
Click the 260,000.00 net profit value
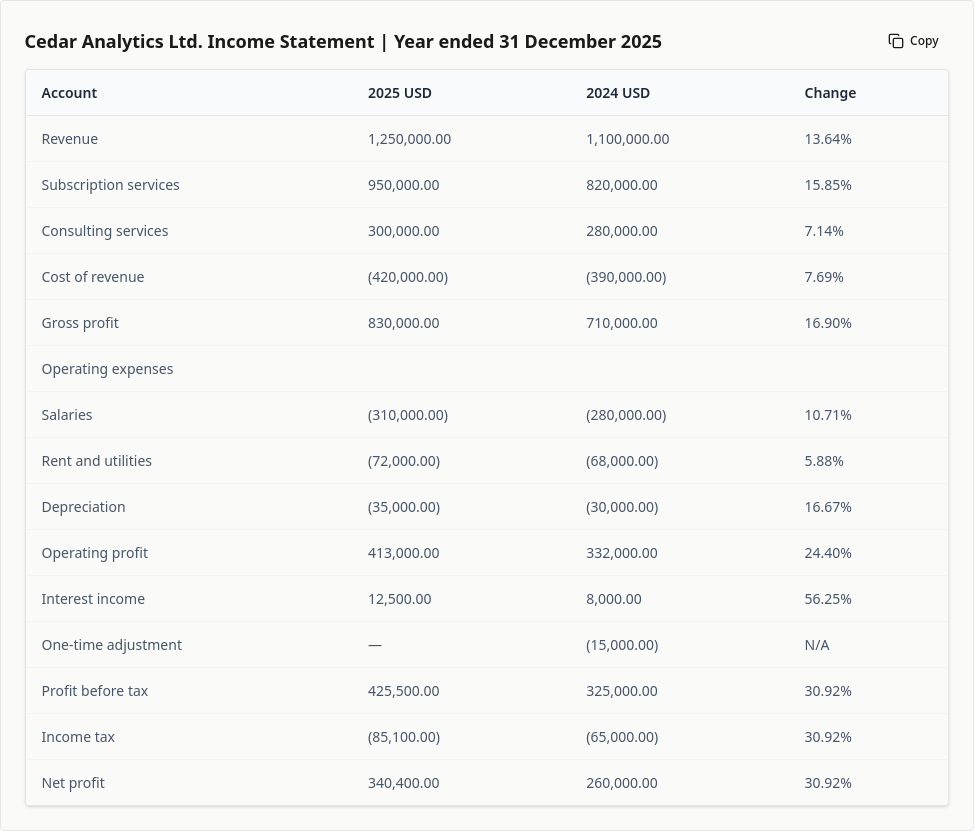pos(621,783)
